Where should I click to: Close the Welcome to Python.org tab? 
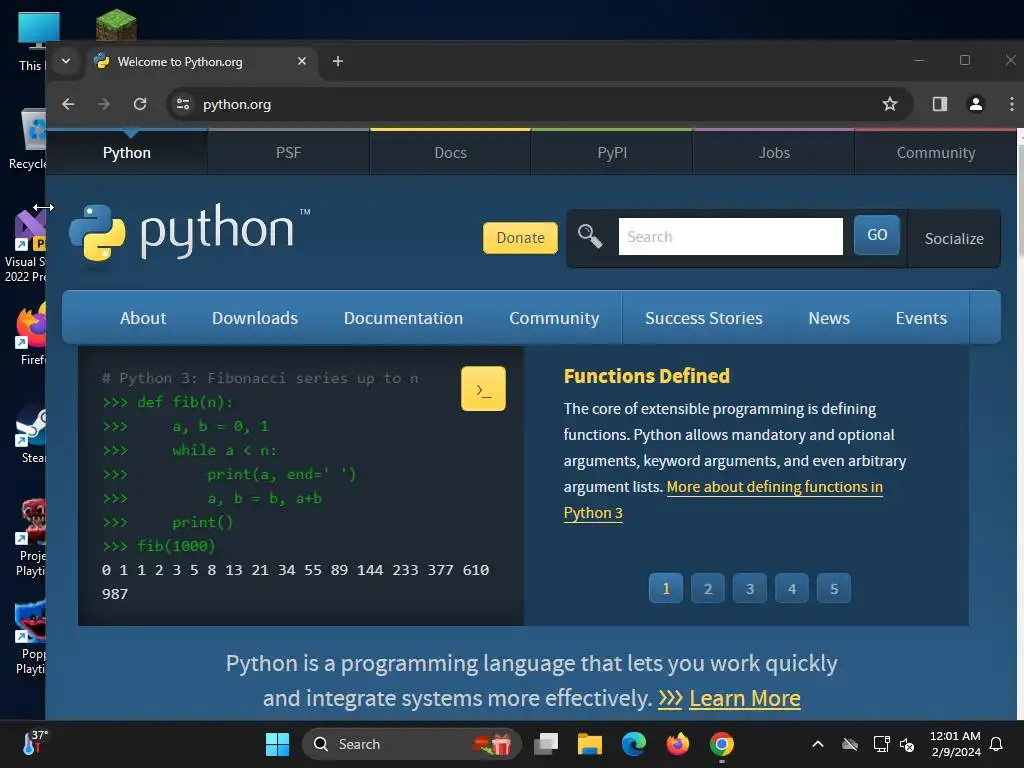coord(302,61)
